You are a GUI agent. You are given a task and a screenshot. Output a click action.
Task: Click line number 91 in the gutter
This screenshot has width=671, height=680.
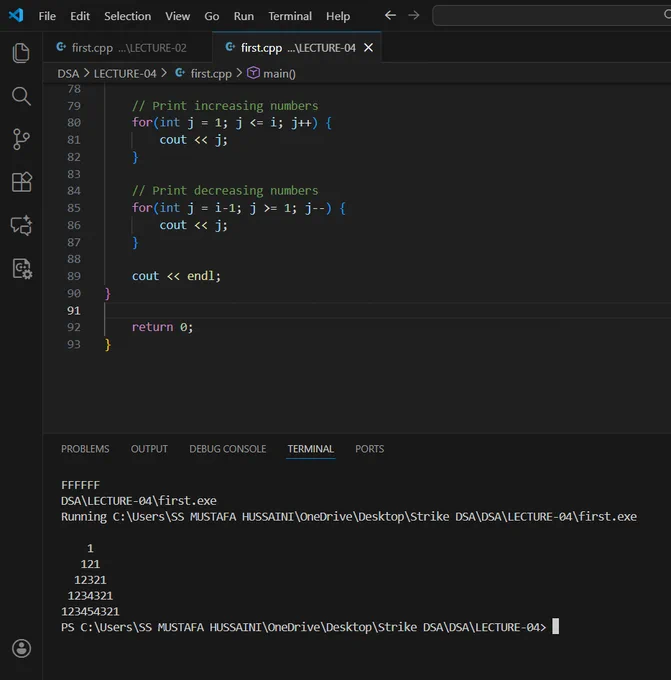(74, 311)
